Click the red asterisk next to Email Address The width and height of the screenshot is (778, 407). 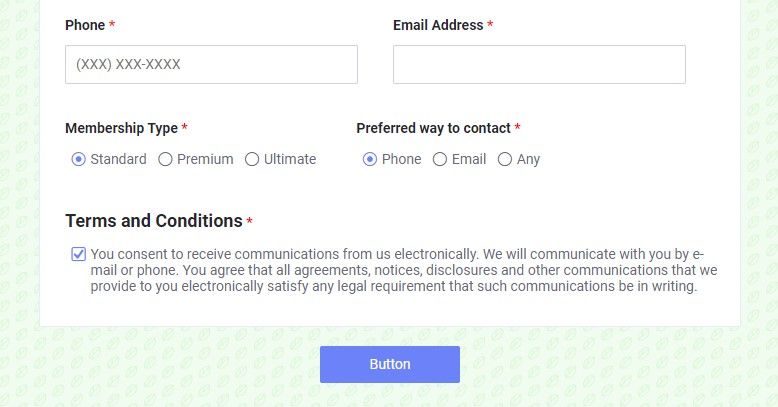click(490, 24)
